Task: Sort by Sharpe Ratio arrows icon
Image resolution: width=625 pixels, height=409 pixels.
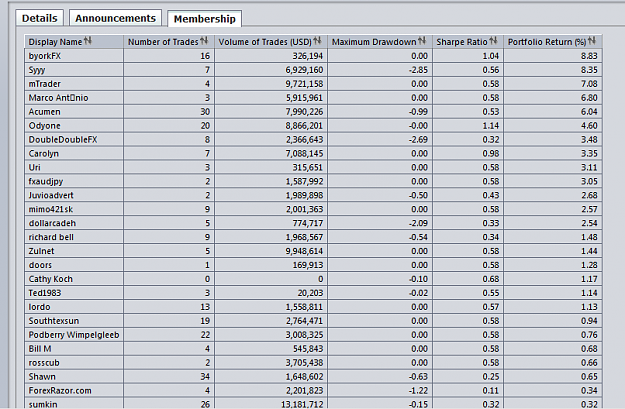Action: [x=493, y=41]
